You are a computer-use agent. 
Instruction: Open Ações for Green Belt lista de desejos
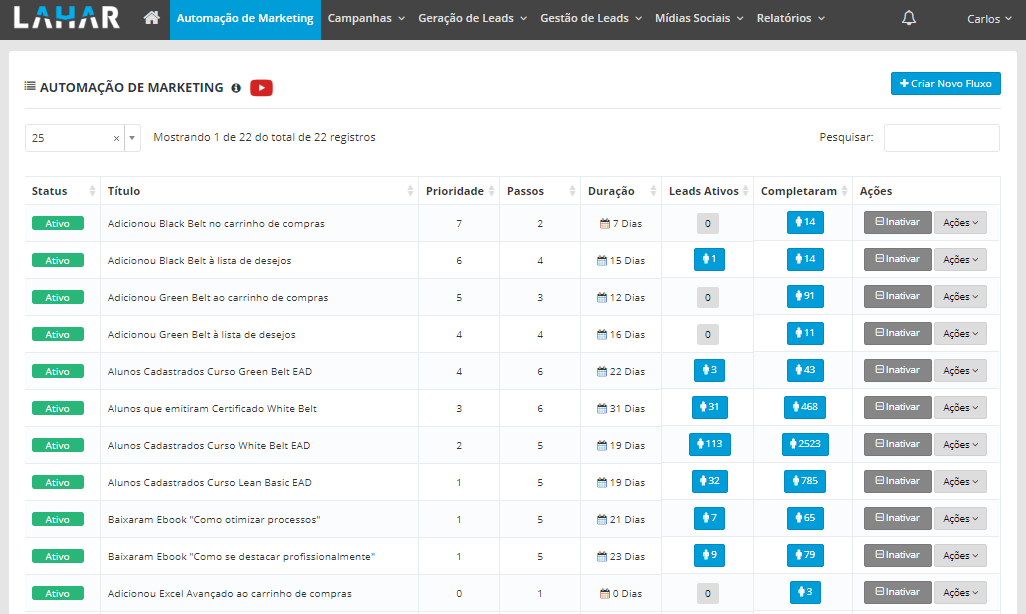pos(960,333)
